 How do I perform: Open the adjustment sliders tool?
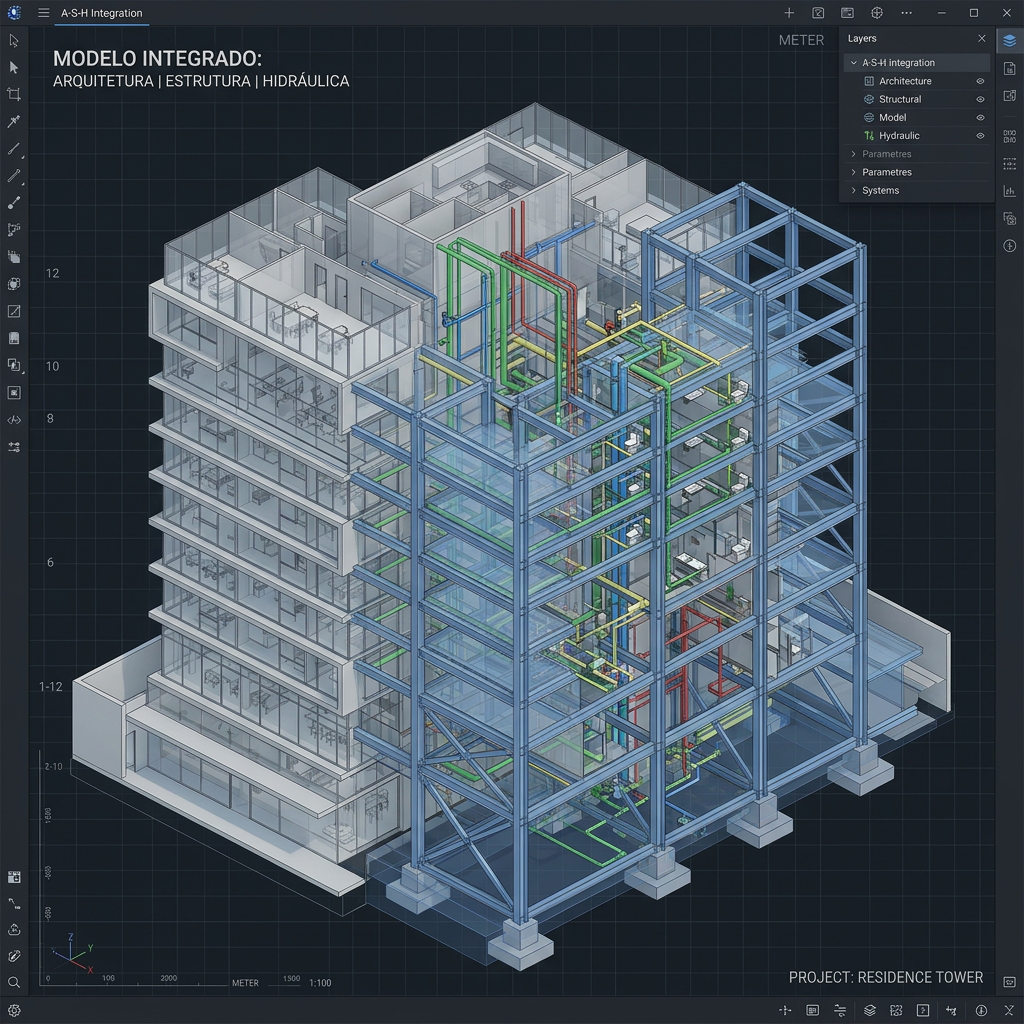coord(14,447)
